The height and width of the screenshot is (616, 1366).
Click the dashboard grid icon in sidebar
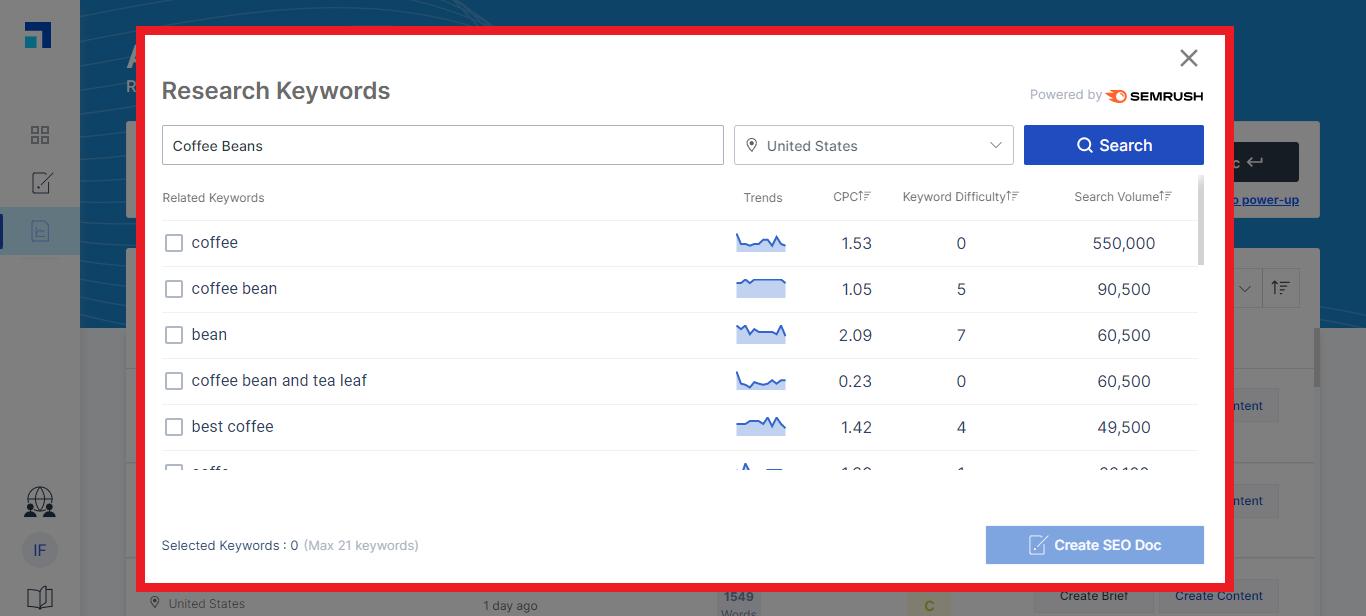40,135
